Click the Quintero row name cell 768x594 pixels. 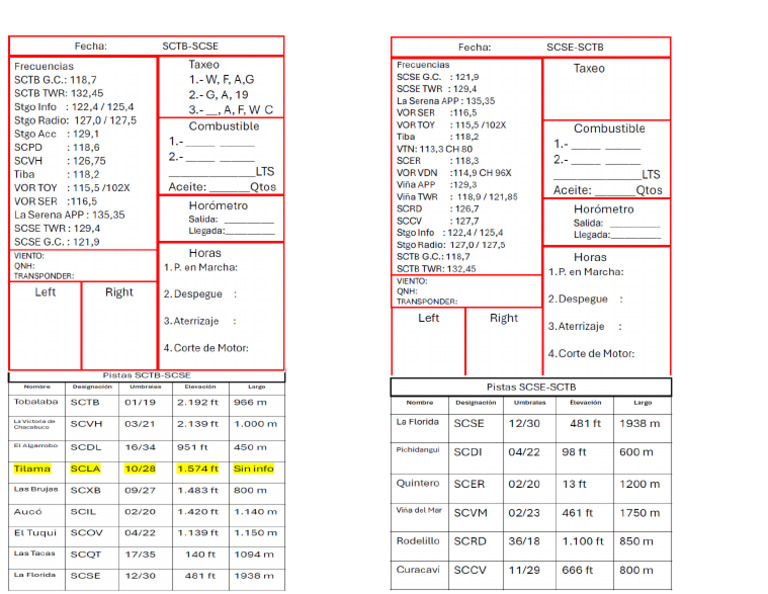pyautogui.click(x=419, y=483)
